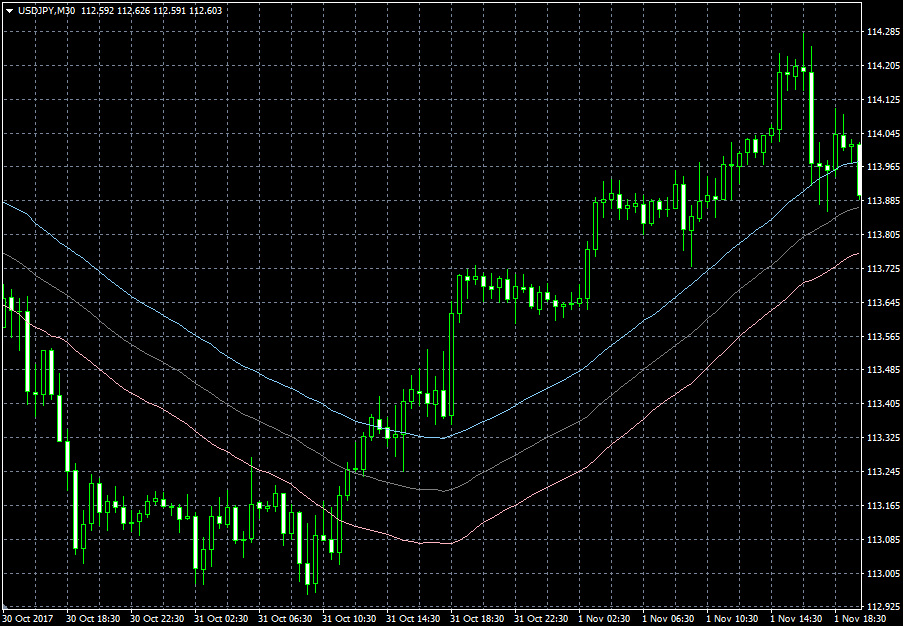Click the 31 Oct 10:30 time label
The image size is (904, 627).
(349, 618)
